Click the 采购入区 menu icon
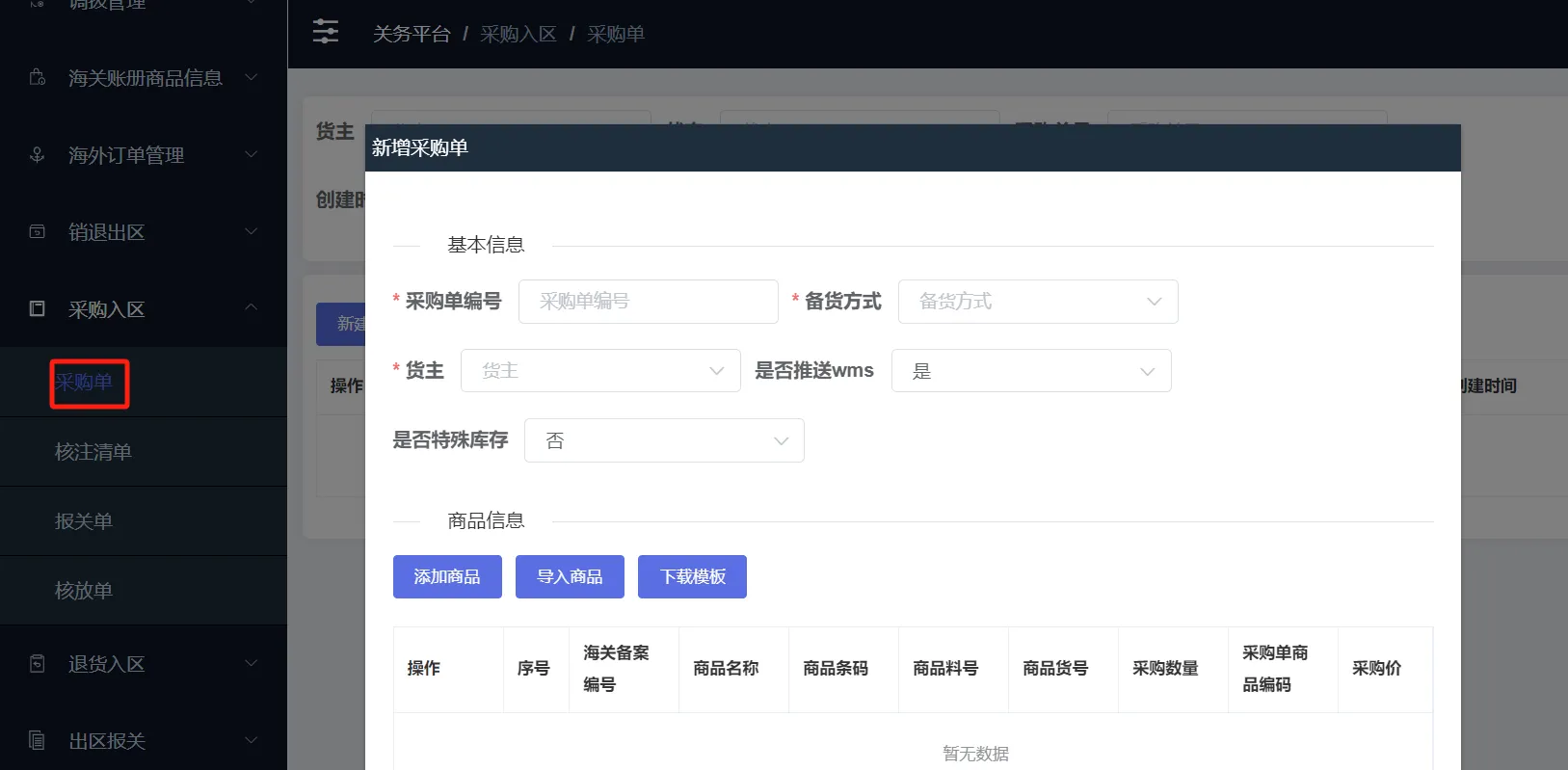The image size is (1568, 770). 38,308
